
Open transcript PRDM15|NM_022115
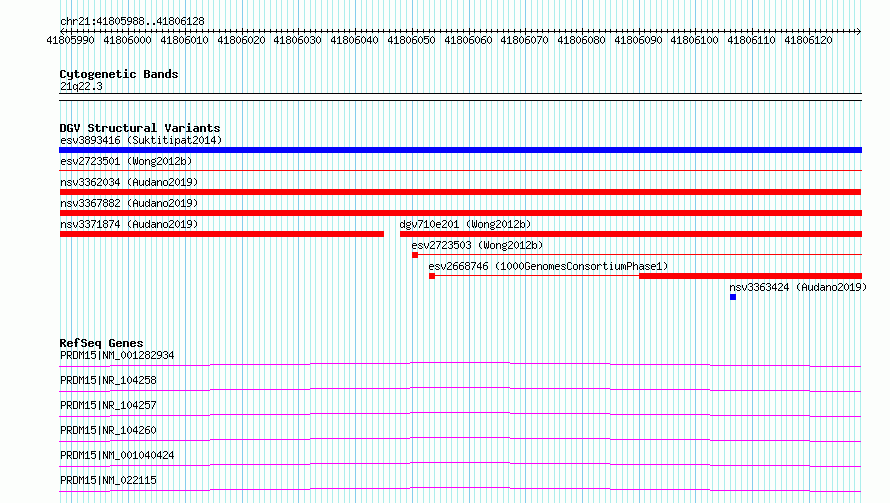(108, 480)
